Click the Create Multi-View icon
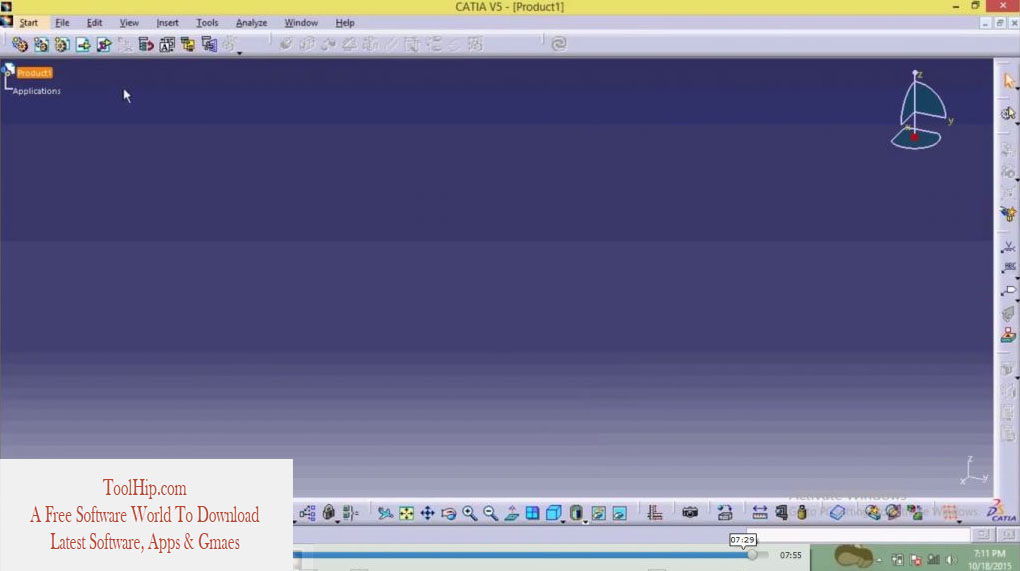Screen dimensions: 1020x571 pyautogui.click(x=532, y=513)
